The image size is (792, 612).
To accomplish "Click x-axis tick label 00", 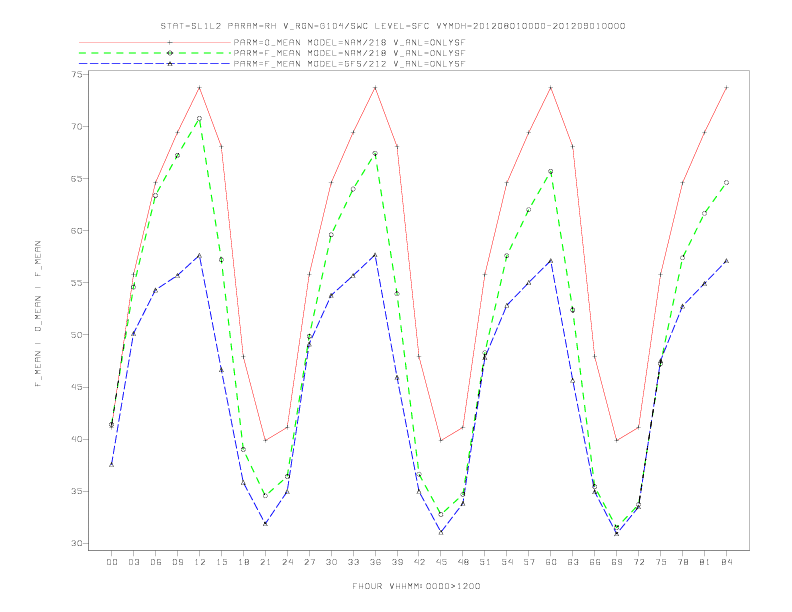I will 112,562.
